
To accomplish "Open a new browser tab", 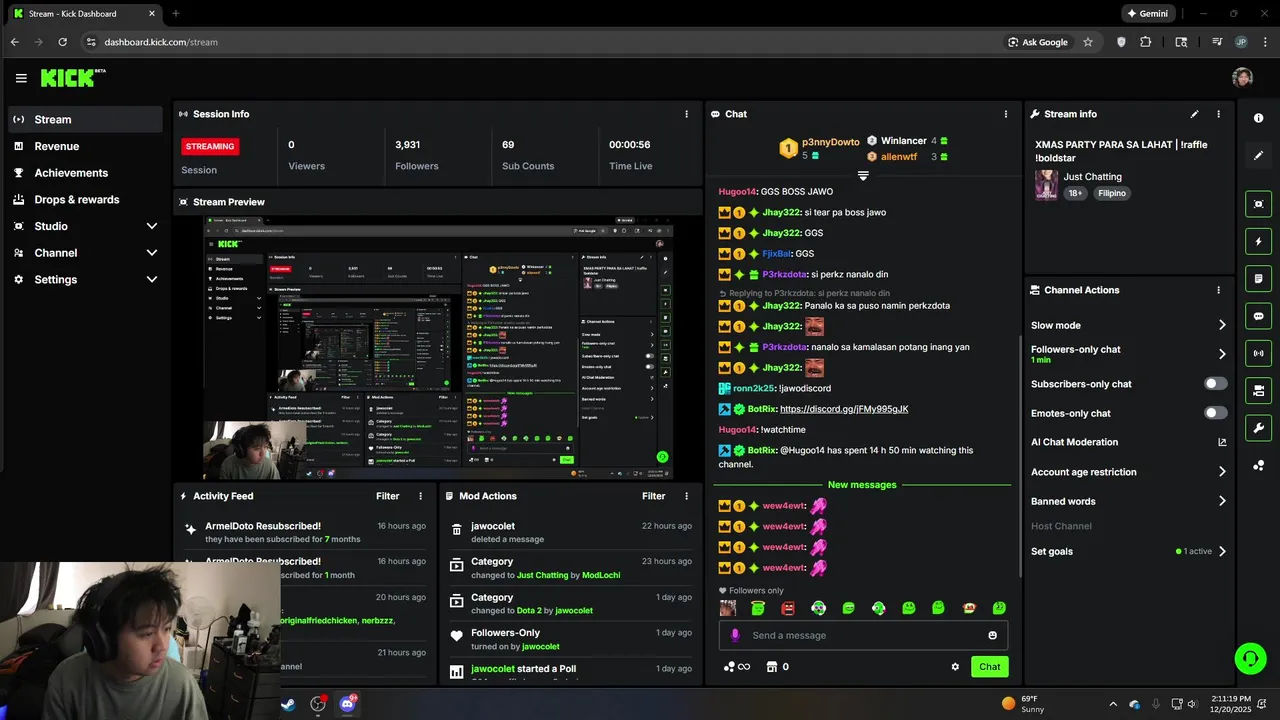I will [x=176, y=14].
